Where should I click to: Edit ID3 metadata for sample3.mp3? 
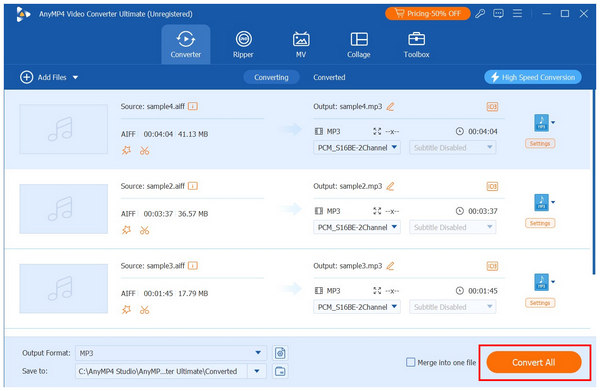pyautogui.click(x=492, y=266)
